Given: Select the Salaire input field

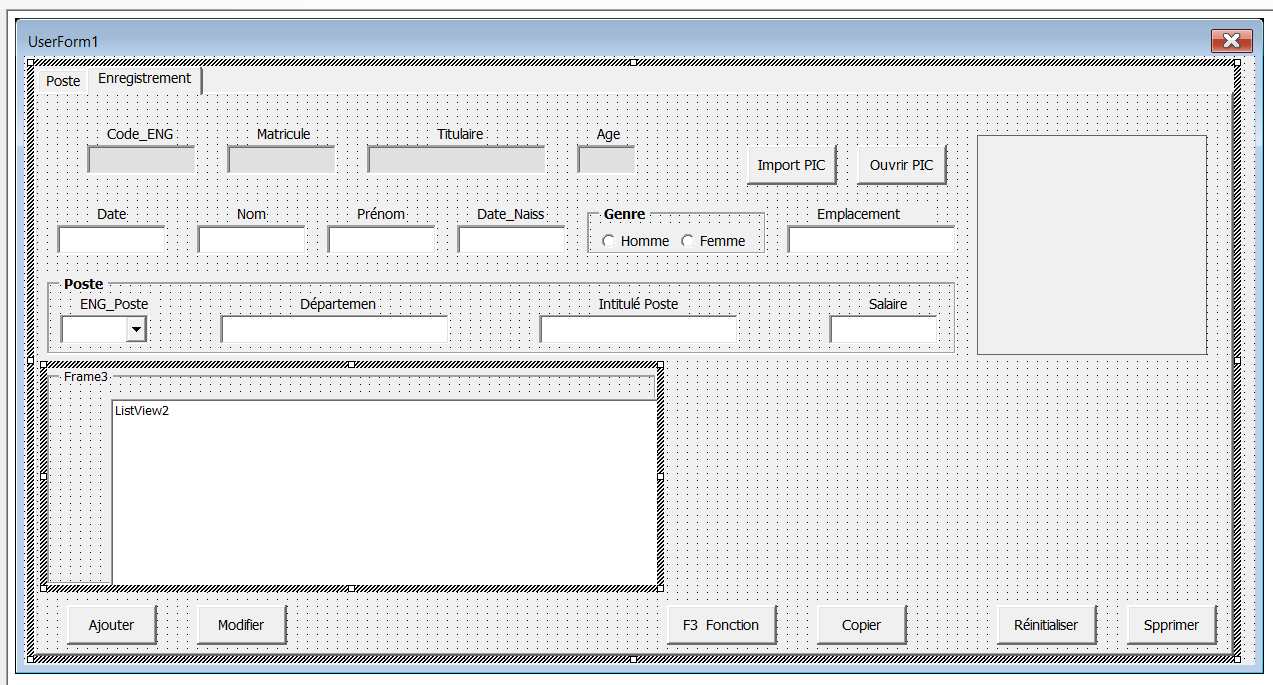Looking at the screenshot, I should click(x=883, y=329).
